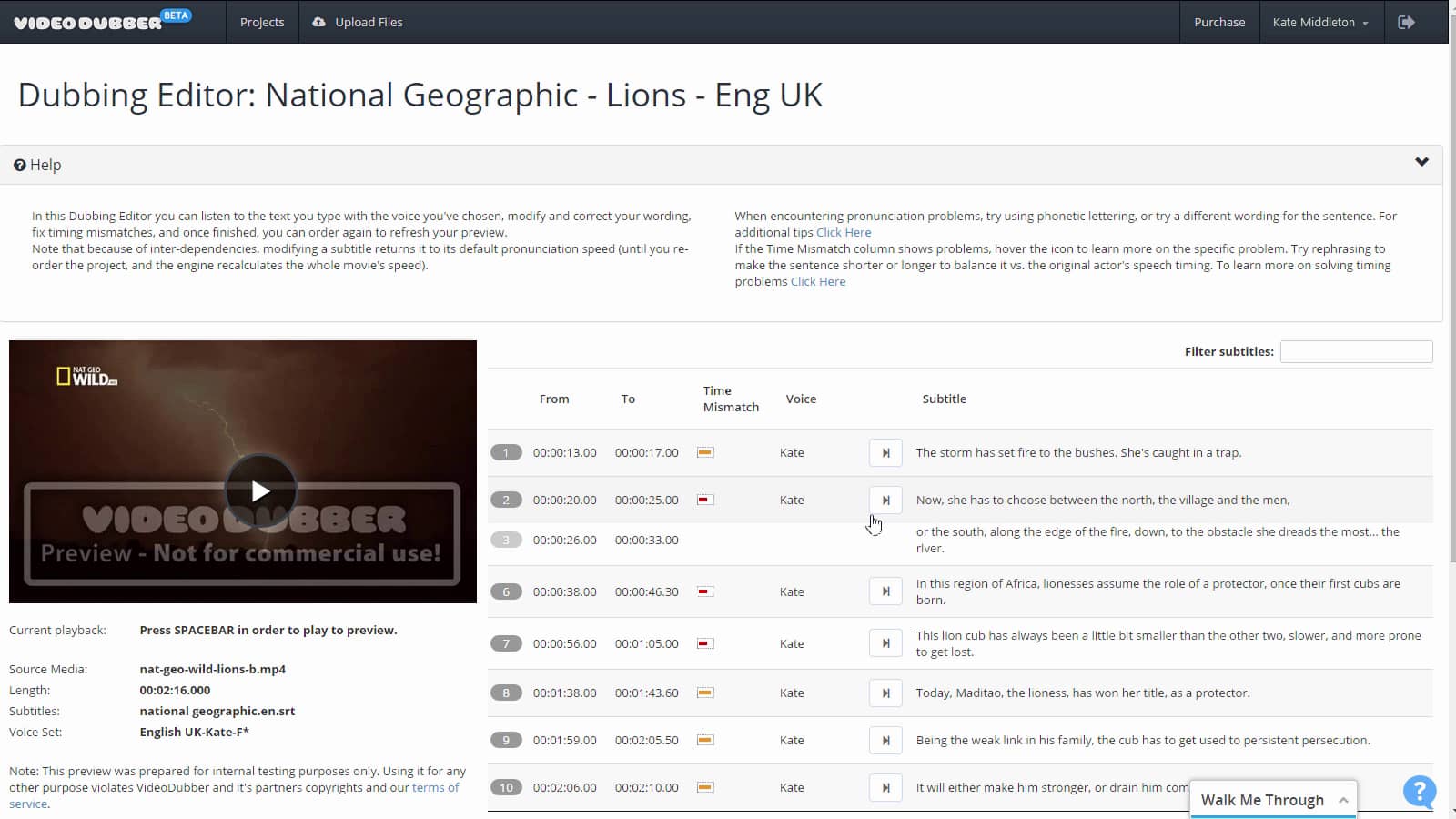Click To time 00:02:05.50
Screen dimensions: 1456x819
(x=647, y=740)
